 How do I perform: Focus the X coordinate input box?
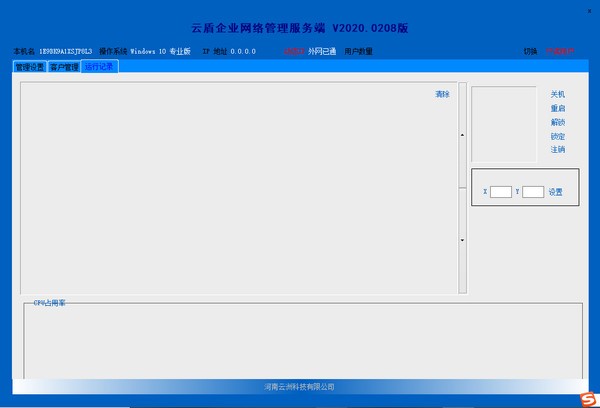point(501,192)
